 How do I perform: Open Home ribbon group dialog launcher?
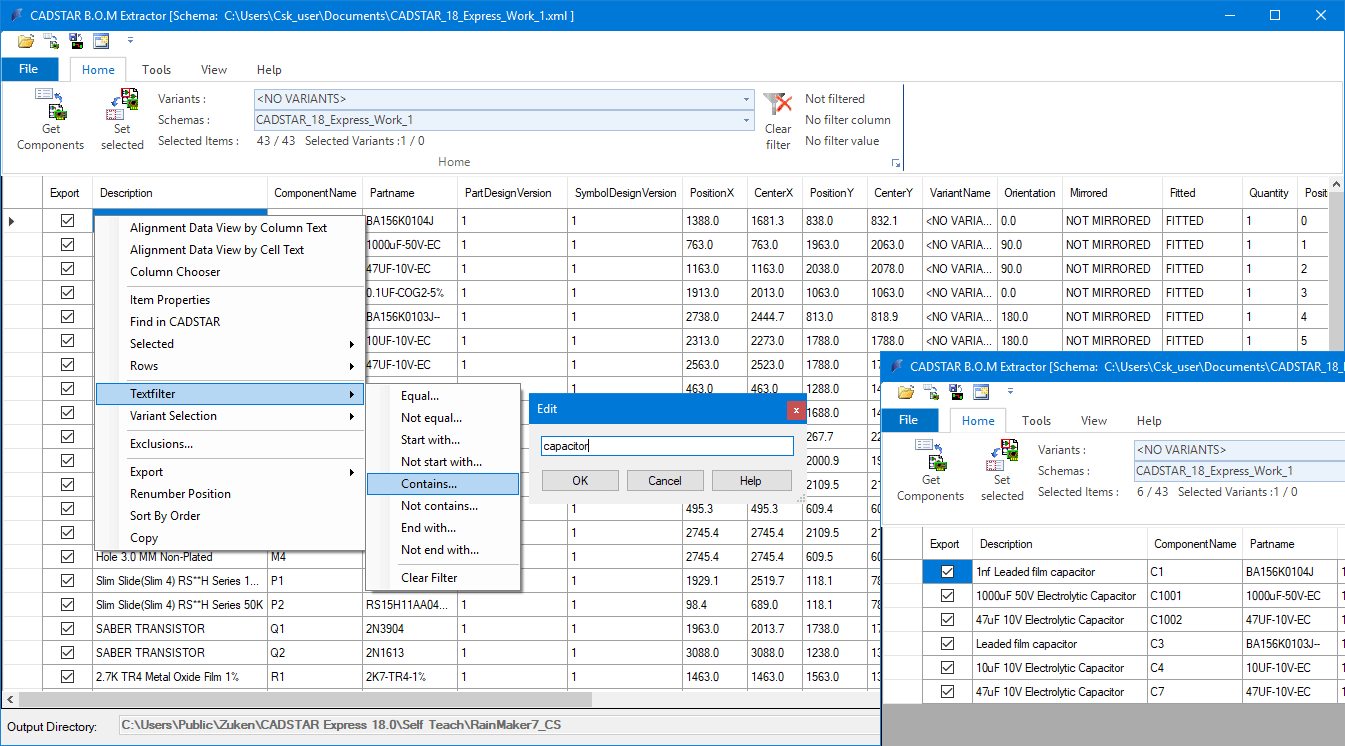(896, 164)
